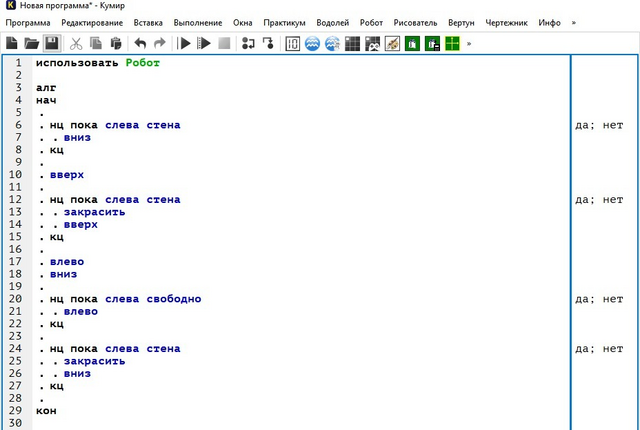Viewport: 640px width, 430px height.
Task: Open the Робот menu
Action: 371,23
